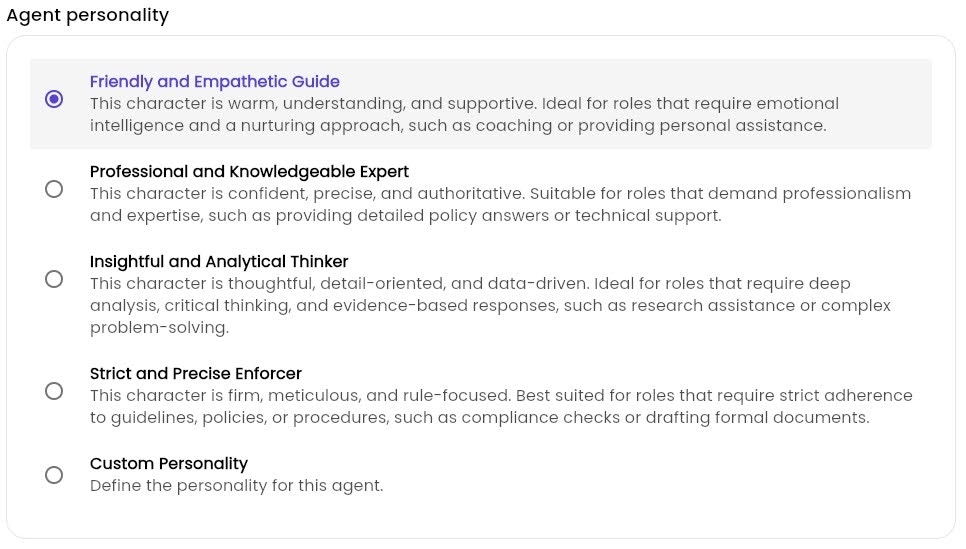Click the 'Strict and Precise Enforcer' title
This screenshot has height=549, width=966.
click(x=196, y=373)
